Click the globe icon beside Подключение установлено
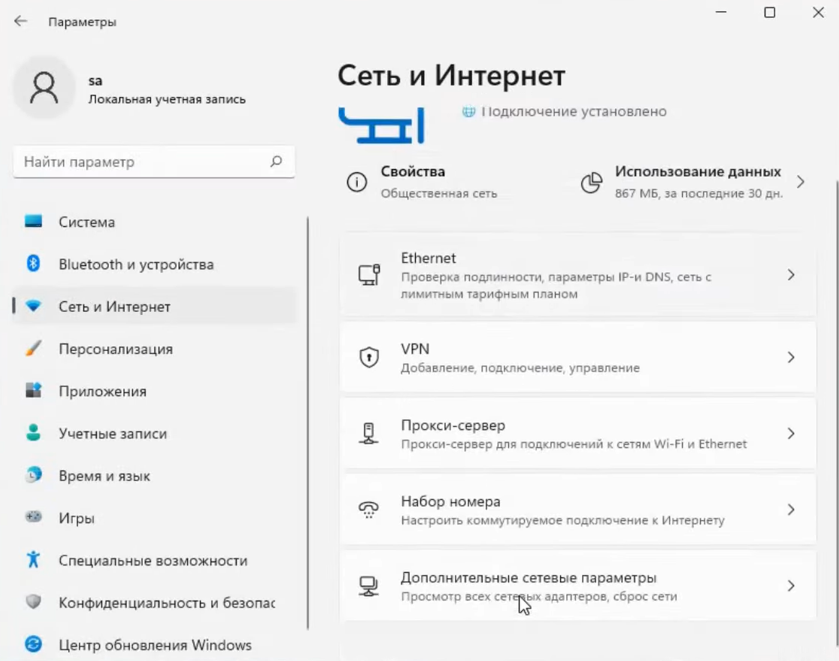 pos(469,111)
